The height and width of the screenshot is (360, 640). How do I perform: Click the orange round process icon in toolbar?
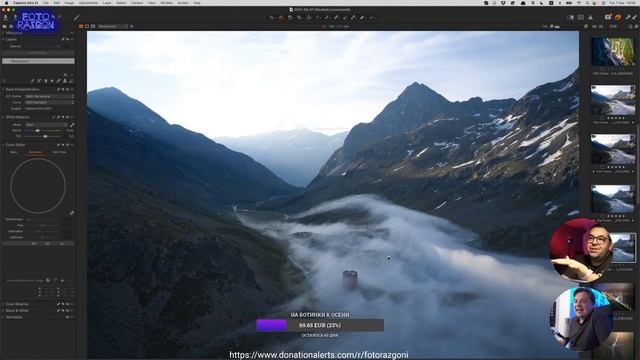coord(618,17)
